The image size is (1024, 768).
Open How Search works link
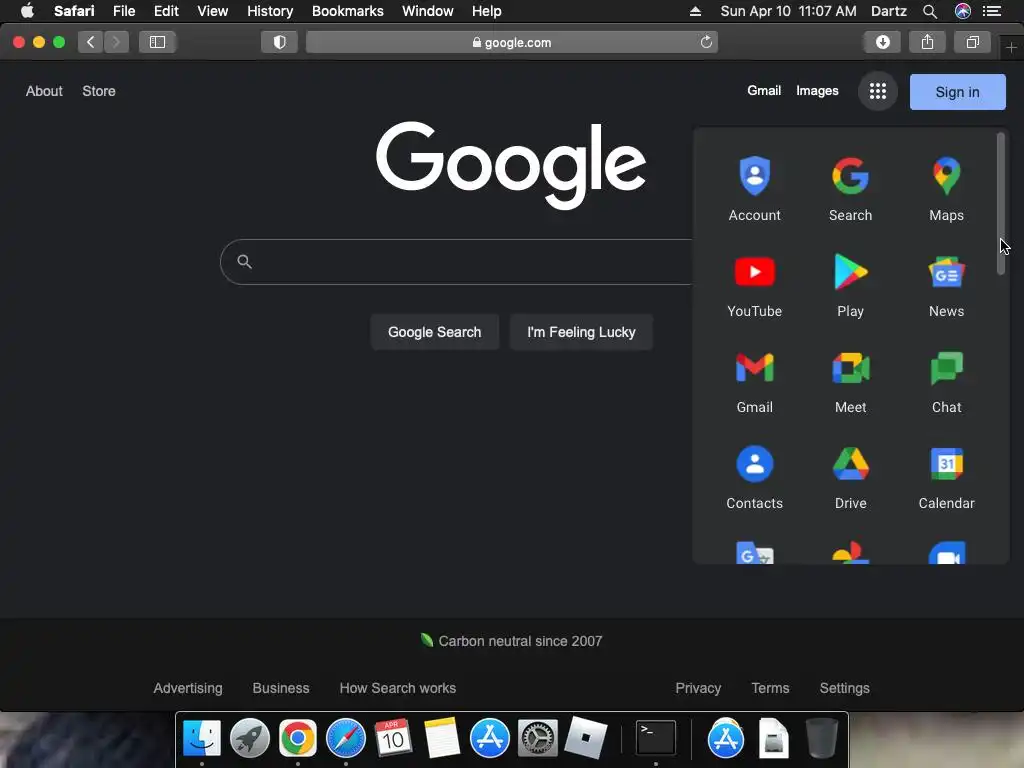pos(398,688)
